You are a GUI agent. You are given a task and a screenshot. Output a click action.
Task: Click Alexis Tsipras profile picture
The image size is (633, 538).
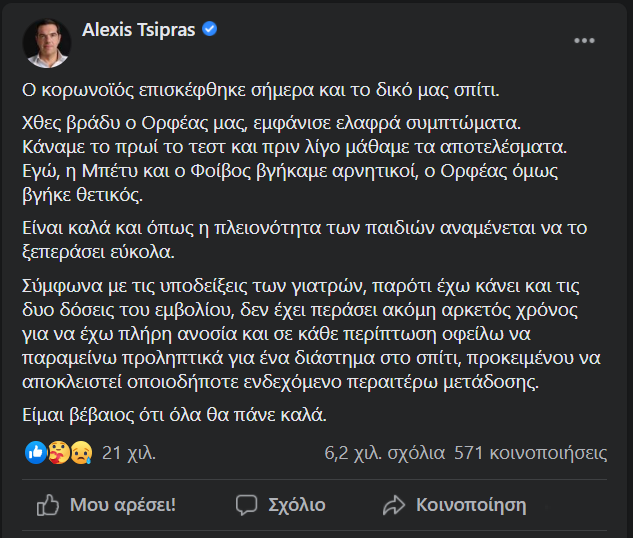tap(47, 43)
